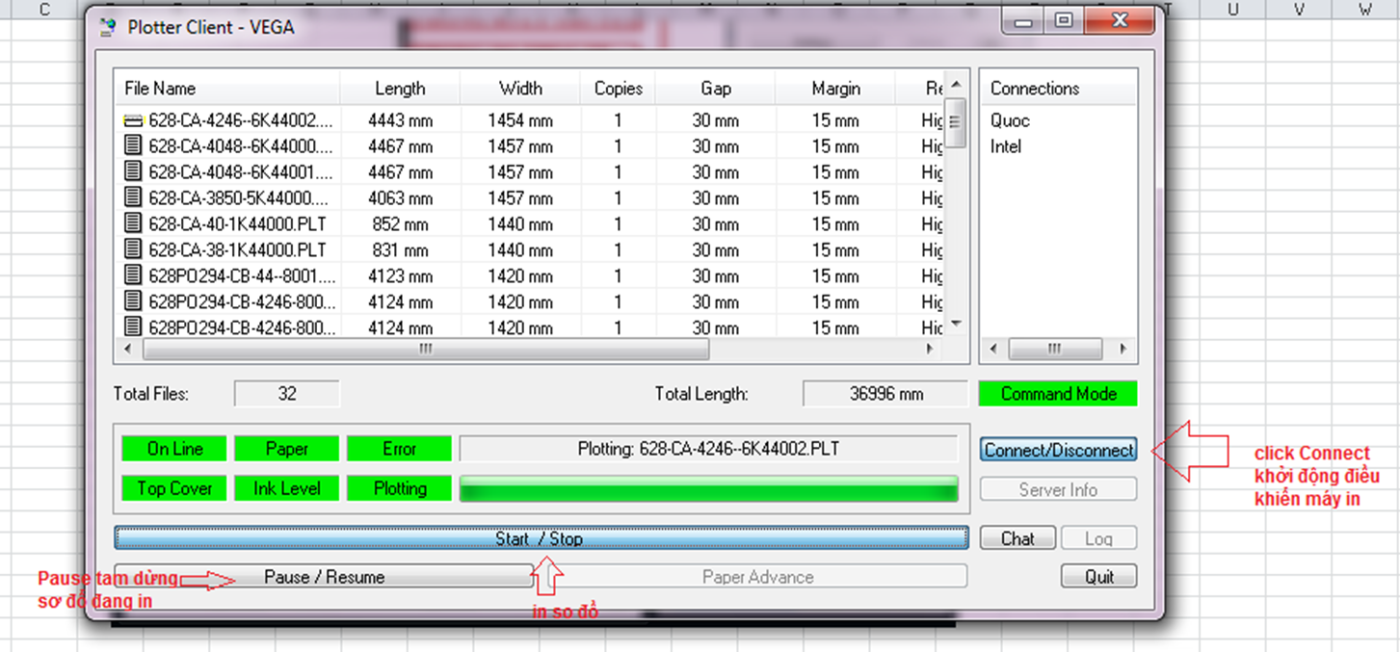Select the Quoc connection

[x=1010, y=120]
